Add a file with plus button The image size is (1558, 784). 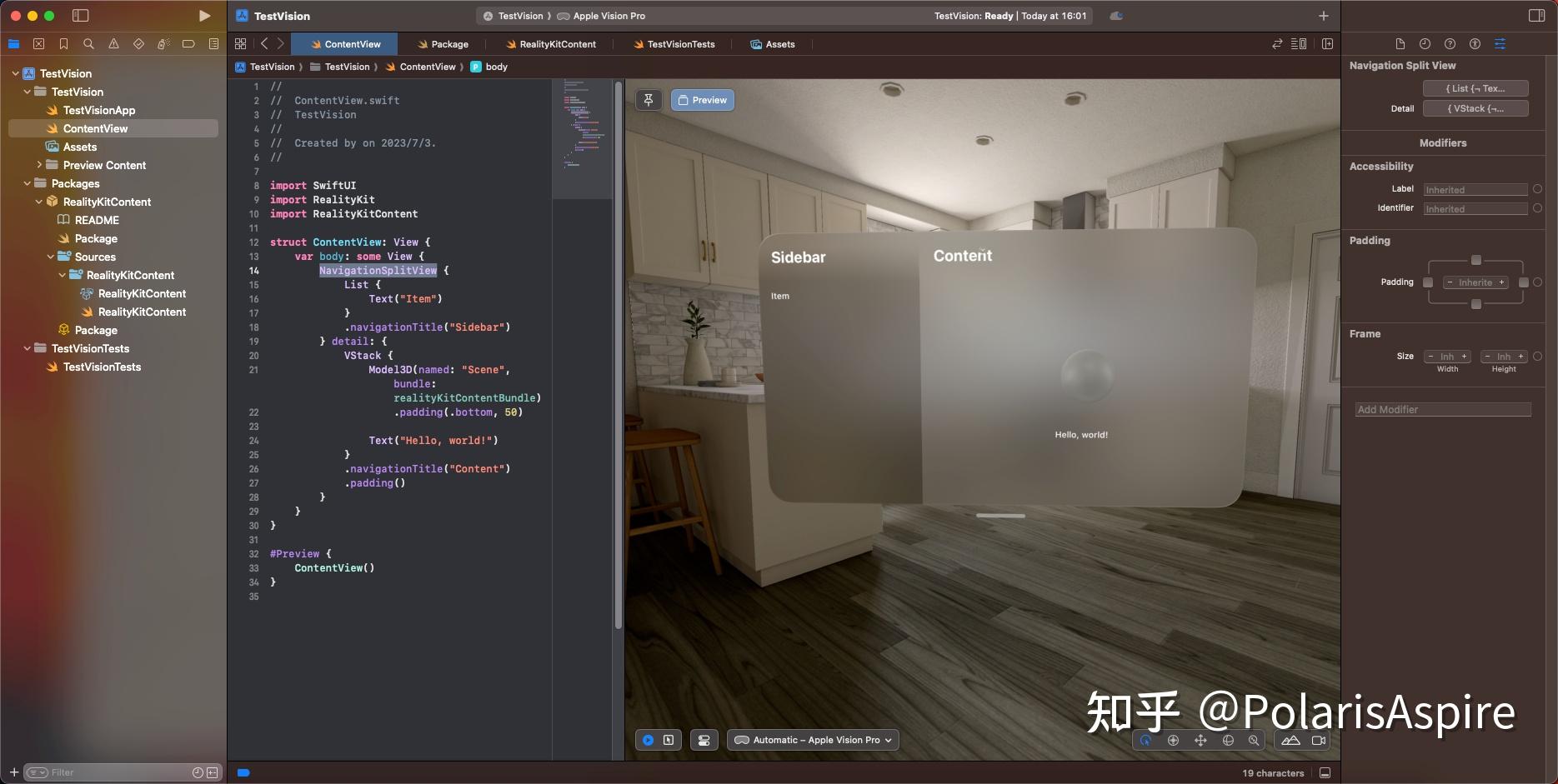coord(14,772)
